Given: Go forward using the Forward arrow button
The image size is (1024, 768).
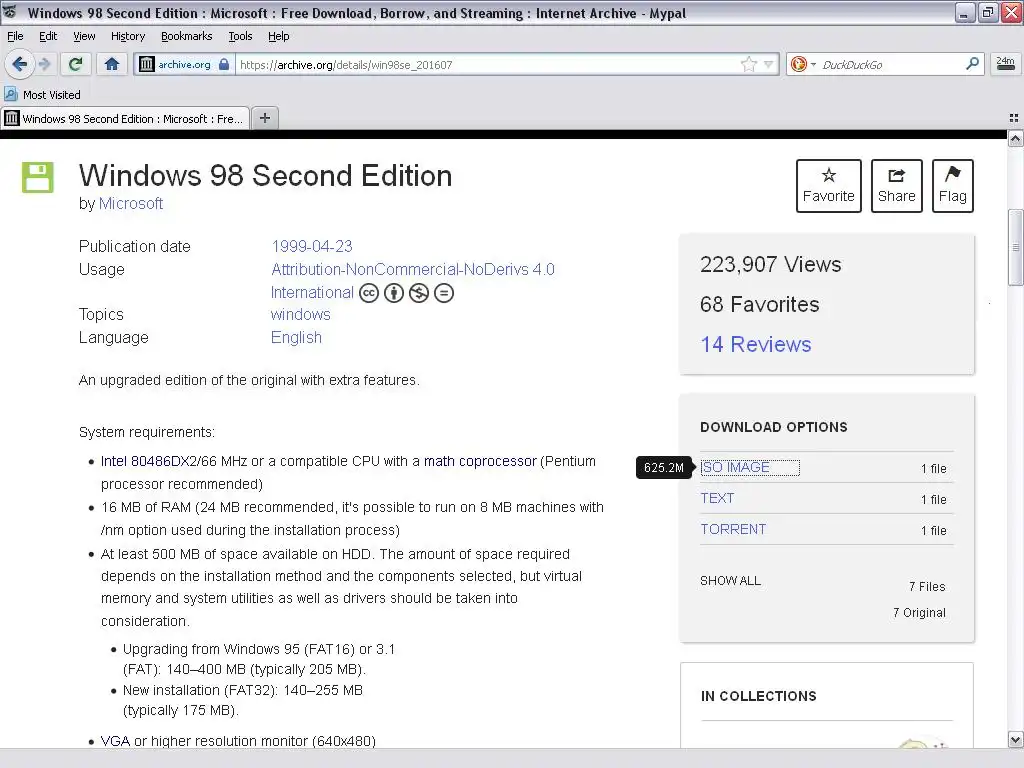Looking at the screenshot, I should (44, 64).
